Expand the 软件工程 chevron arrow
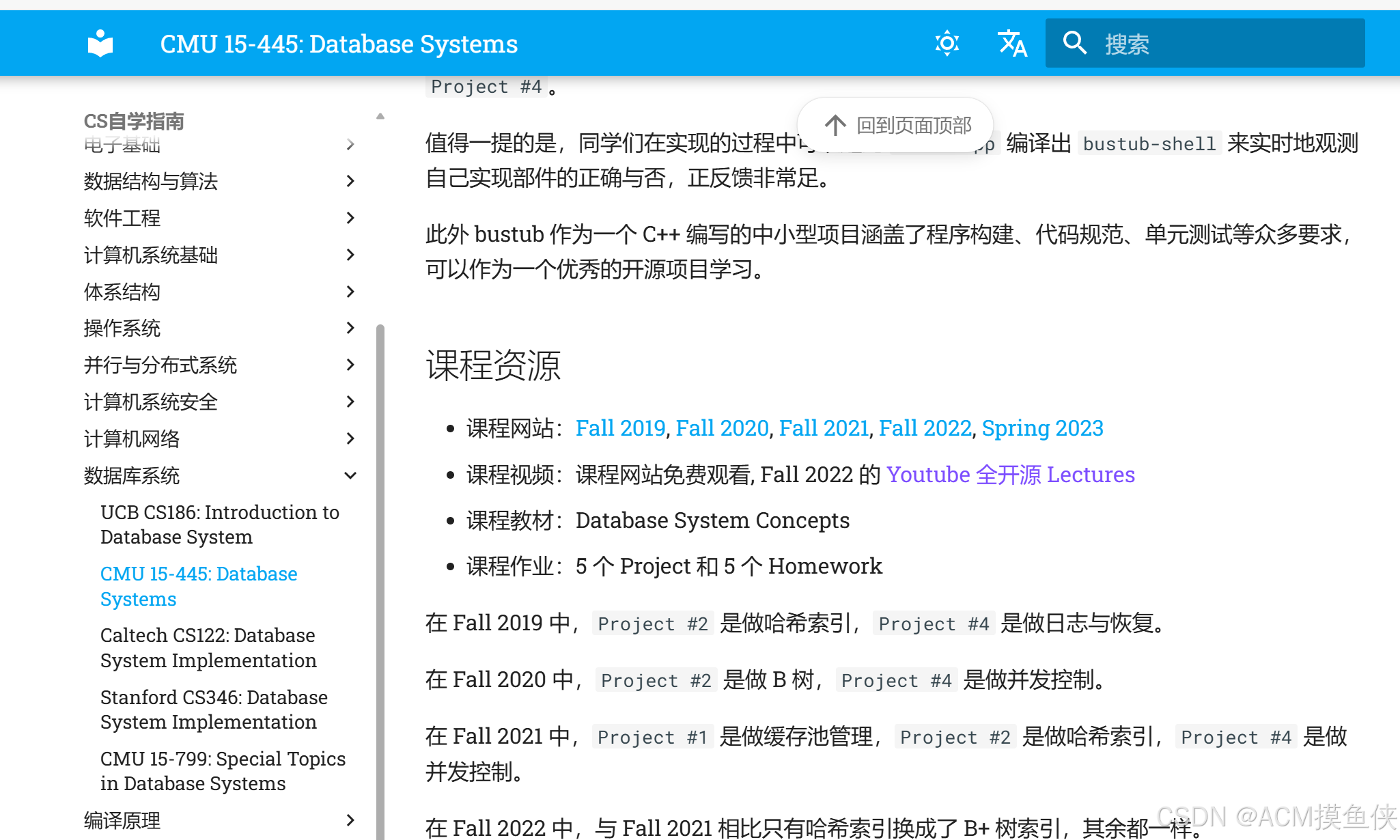This screenshot has width=1400, height=840. 350,218
